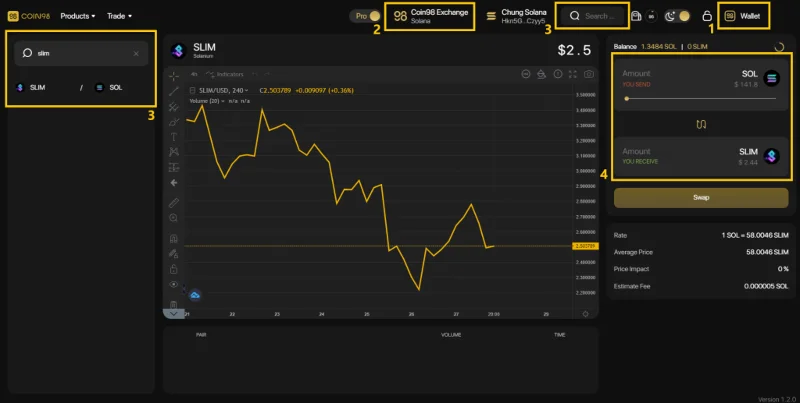
Task: Click the Rate value 1 SOL = 58.0046 SLIM
Action: 755,235
